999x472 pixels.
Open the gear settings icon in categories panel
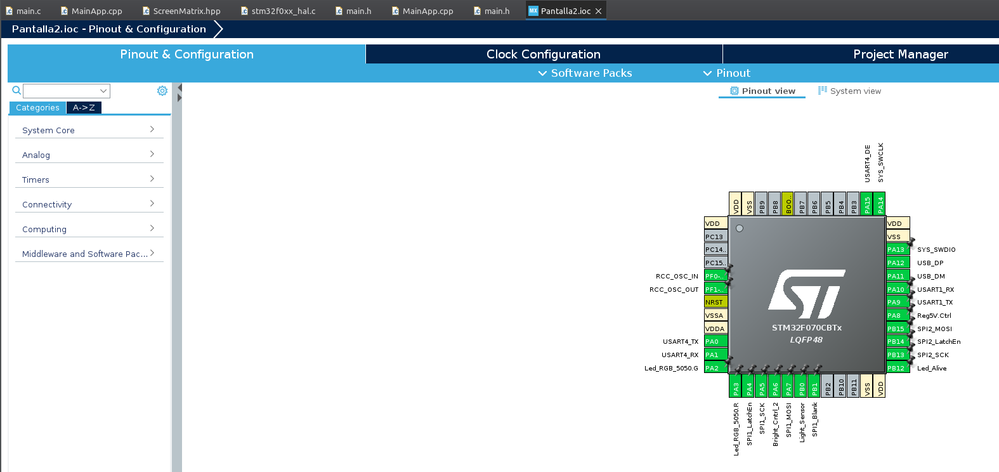(x=162, y=90)
